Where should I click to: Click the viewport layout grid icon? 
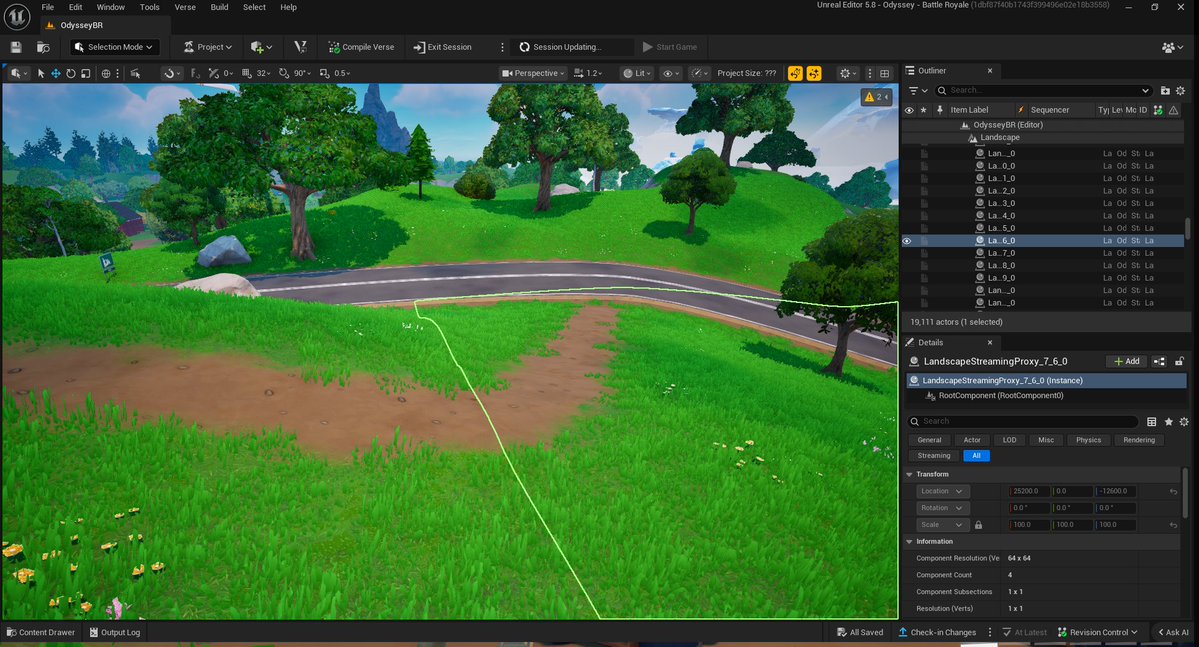click(885, 73)
